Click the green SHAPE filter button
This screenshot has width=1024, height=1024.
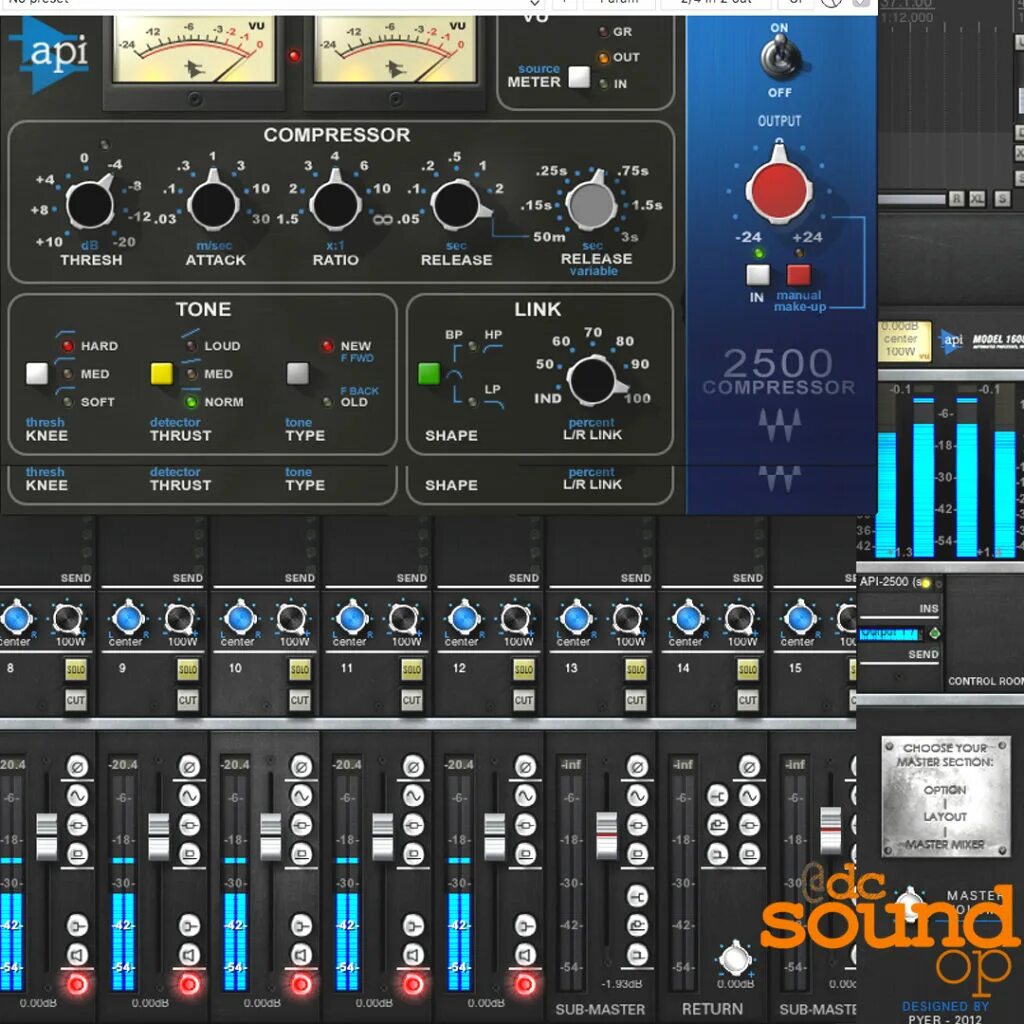(429, 374)
